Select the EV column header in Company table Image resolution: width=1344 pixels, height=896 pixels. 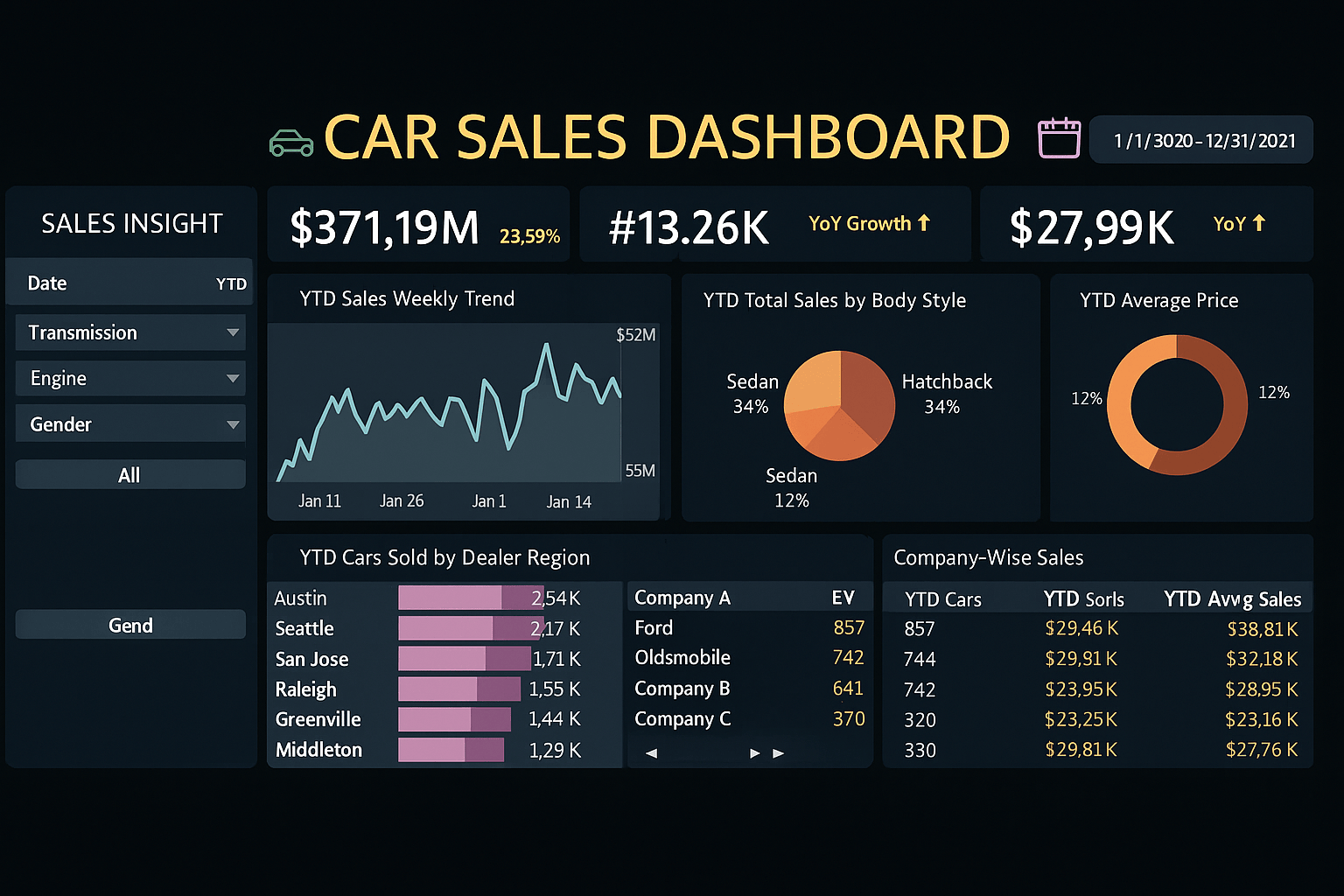click(x=843, y=597)
